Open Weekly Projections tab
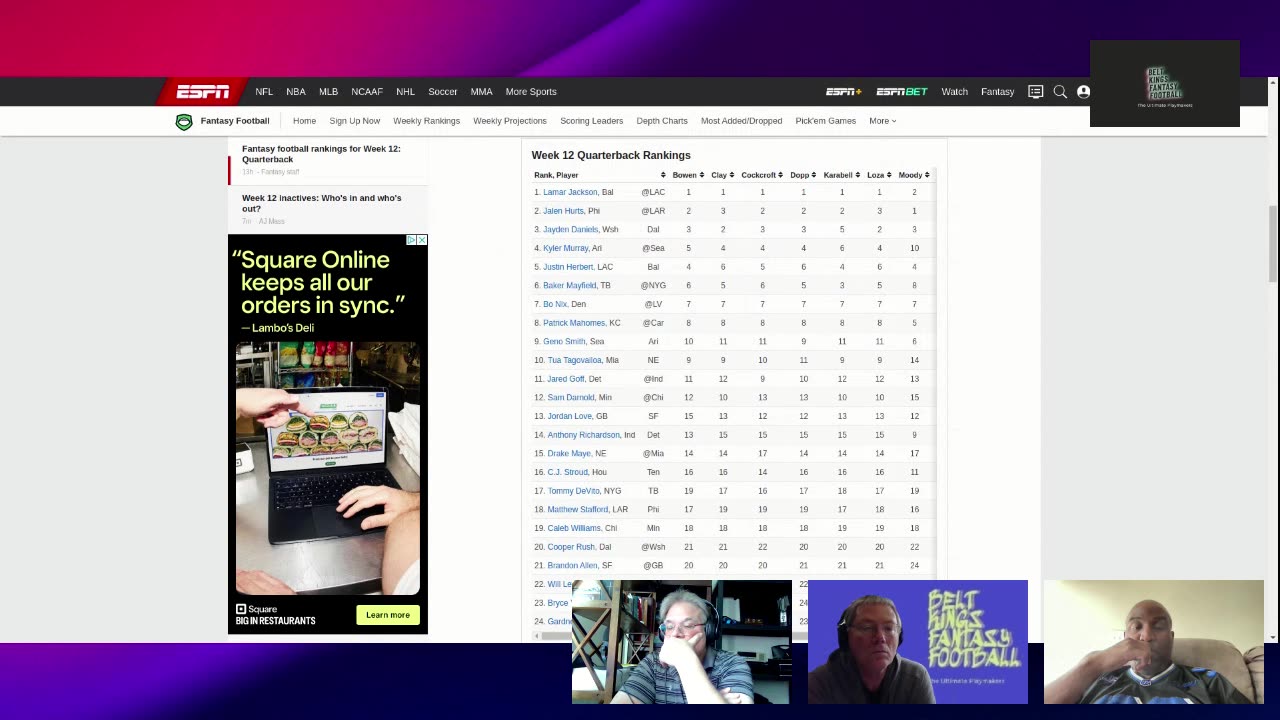This screenshot has width=1280, height=720. tap(510, 121)
